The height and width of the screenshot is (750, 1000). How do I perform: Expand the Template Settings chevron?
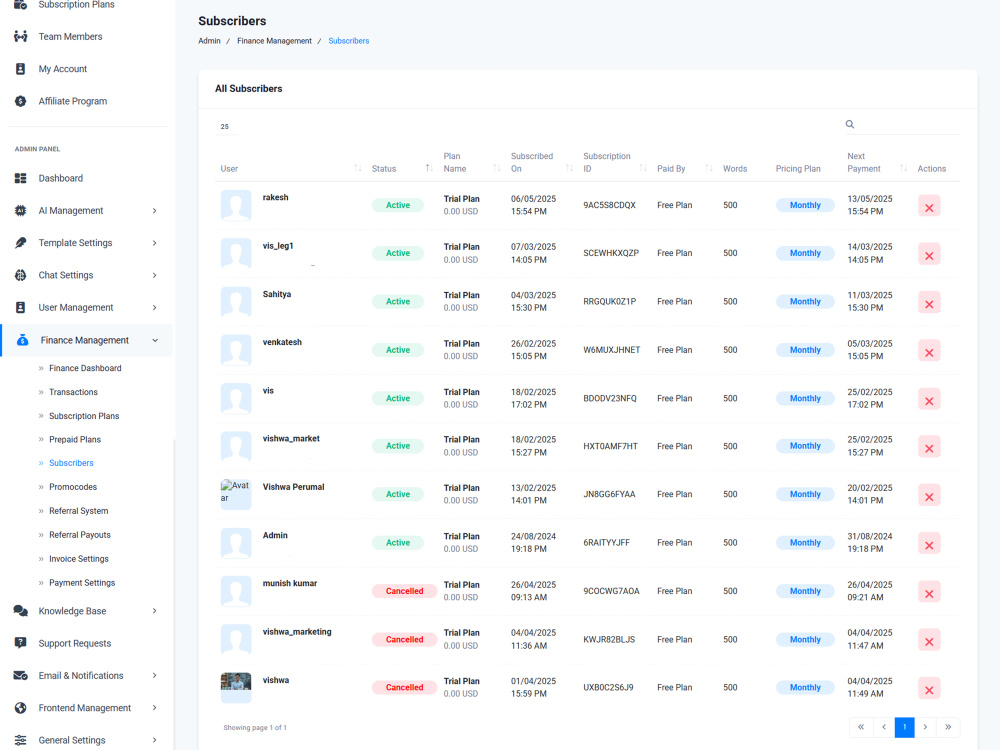coord(154,243)
